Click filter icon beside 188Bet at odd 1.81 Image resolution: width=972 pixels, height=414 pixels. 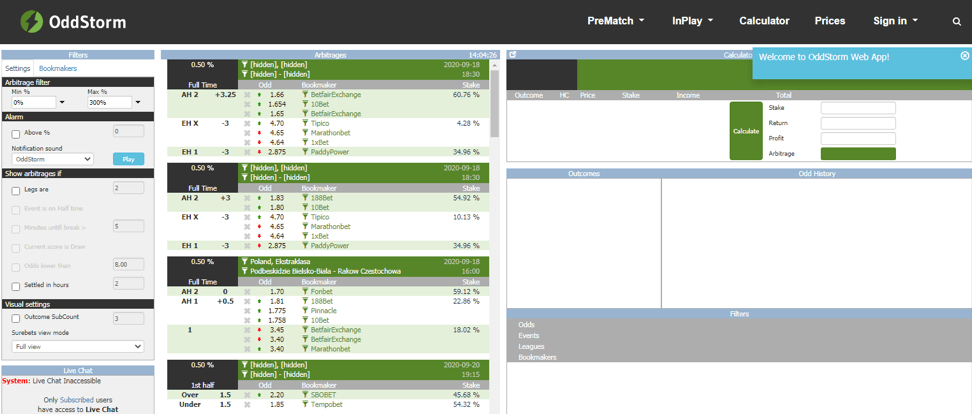click(305, 301)
